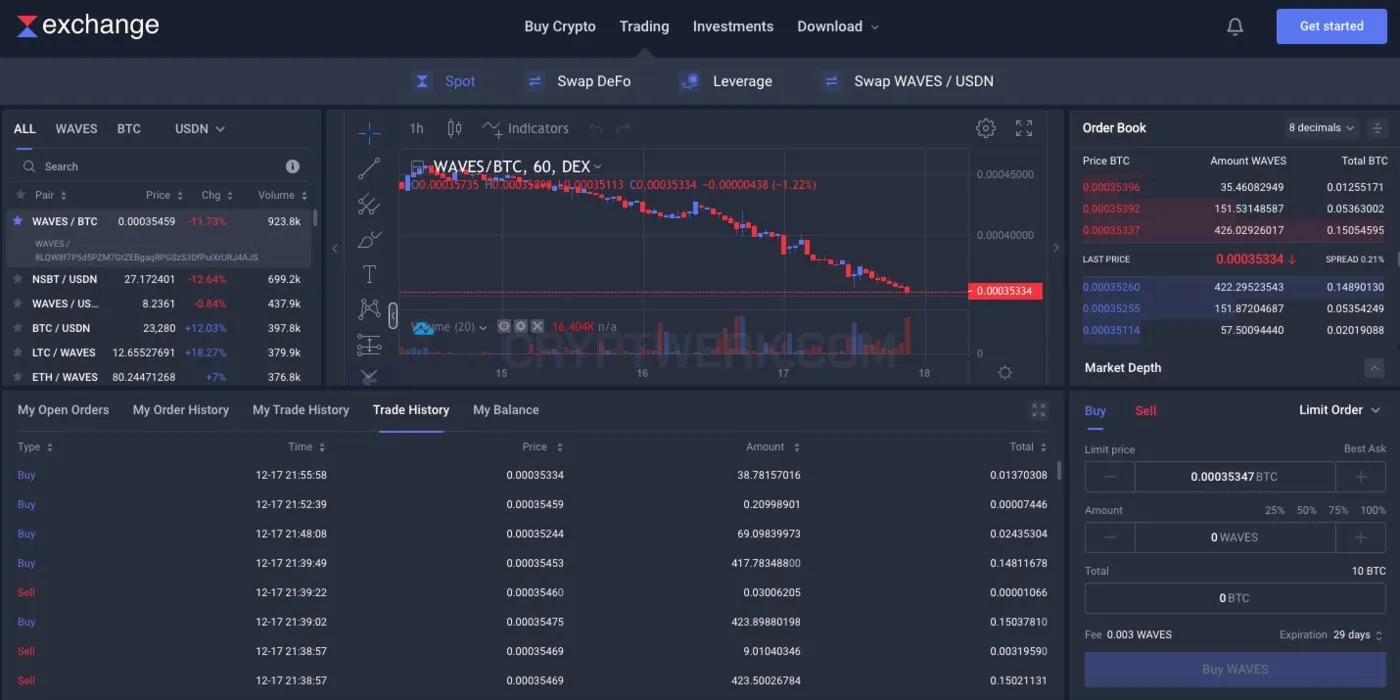Click the info icon beside Search
The image size is (1400, 700).
[x=293, y=166]
